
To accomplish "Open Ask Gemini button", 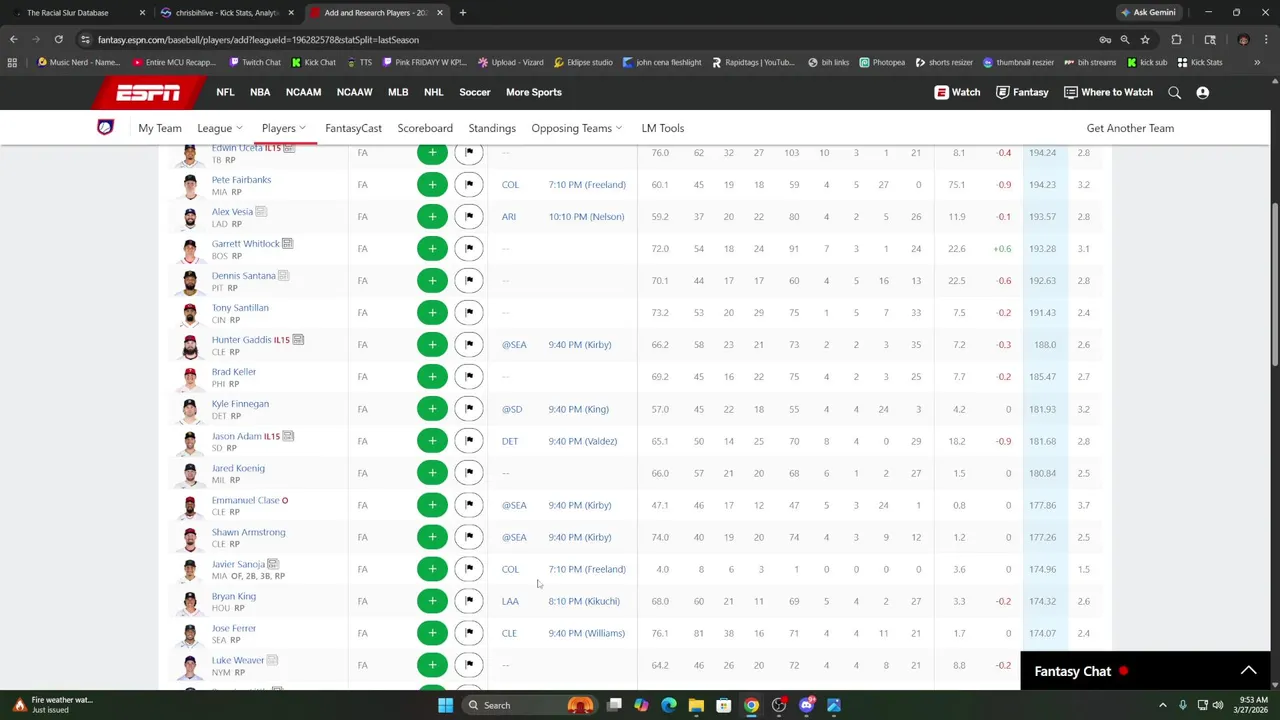I will pos(1148,13).
